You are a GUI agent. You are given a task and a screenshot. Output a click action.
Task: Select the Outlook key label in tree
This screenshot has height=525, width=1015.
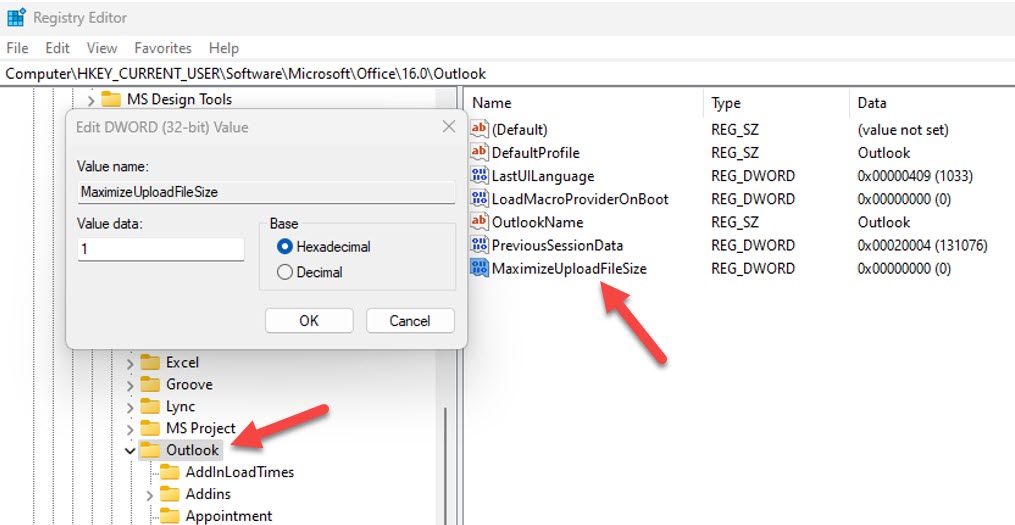(x=192, y=450)
